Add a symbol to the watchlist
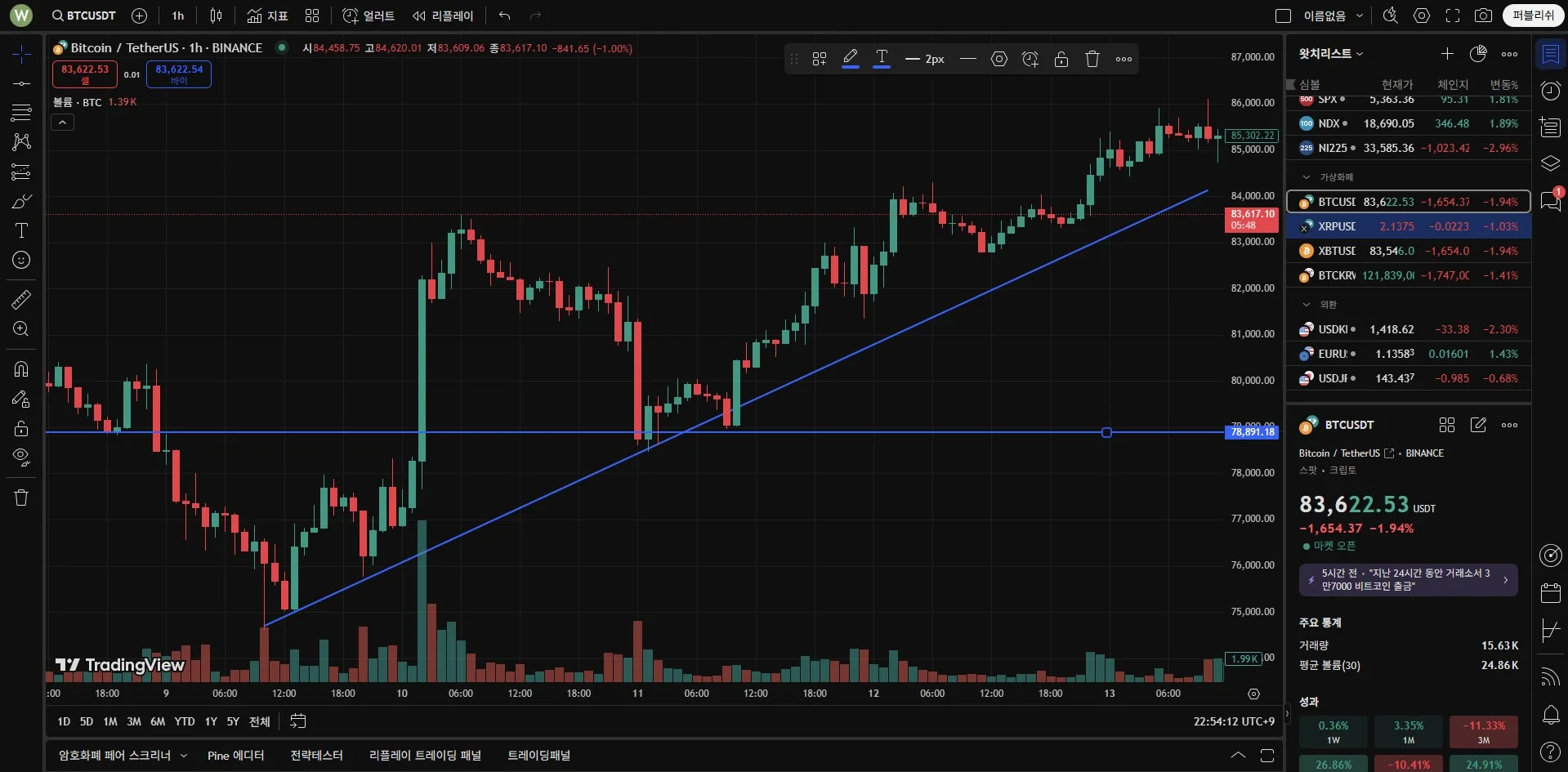 coord(1447,54)
